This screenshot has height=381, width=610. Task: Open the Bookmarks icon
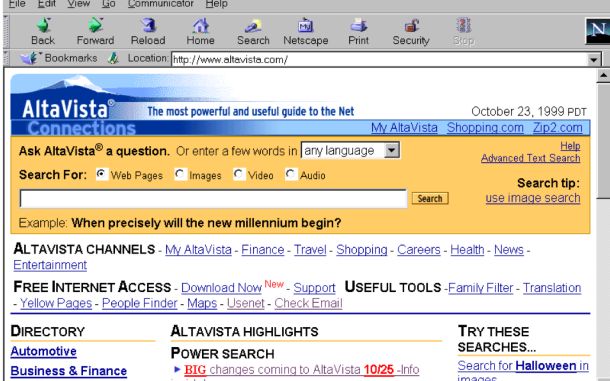[x=28, y=58]
